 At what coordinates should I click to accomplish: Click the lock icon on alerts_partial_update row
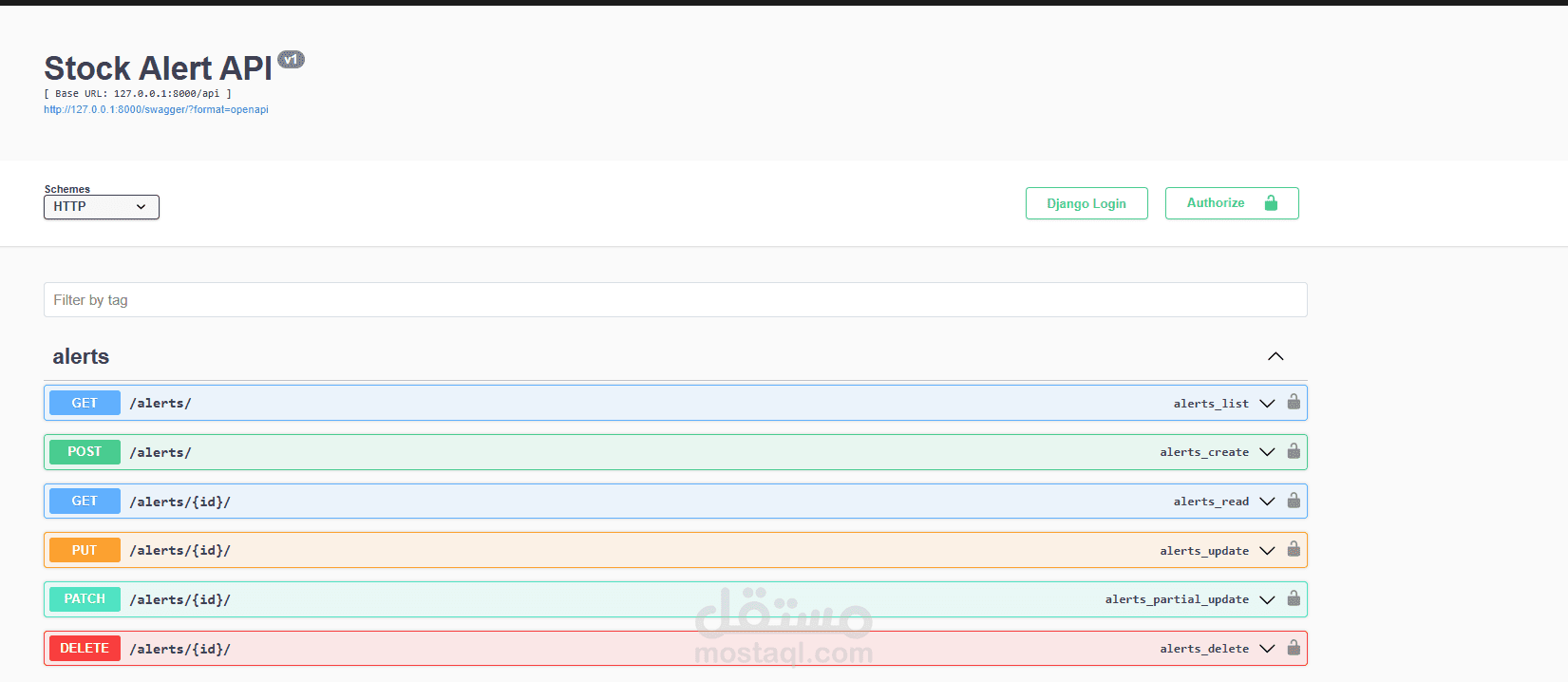(1294, 598)
